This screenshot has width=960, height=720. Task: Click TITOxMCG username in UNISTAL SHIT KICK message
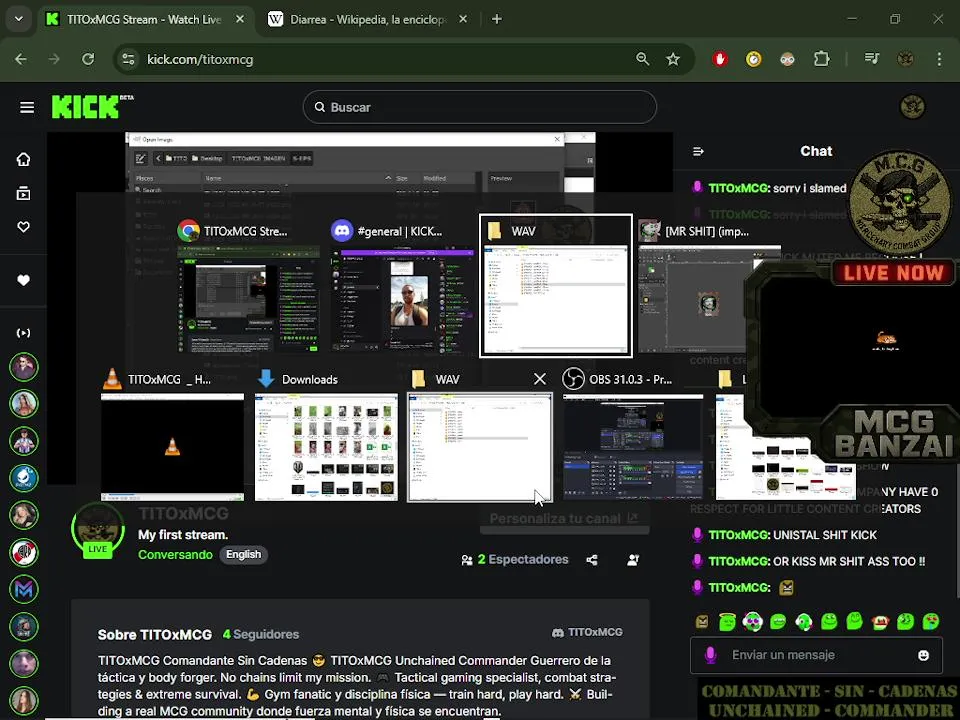[738, 535]
